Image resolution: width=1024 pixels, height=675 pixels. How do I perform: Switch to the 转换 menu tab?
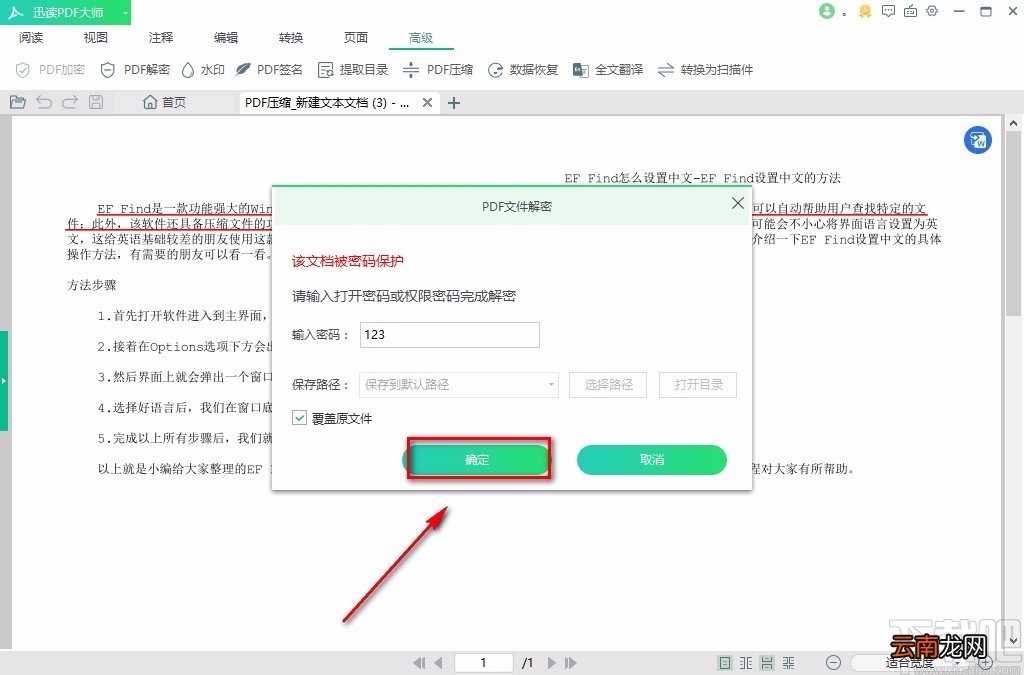pos(291,37)
